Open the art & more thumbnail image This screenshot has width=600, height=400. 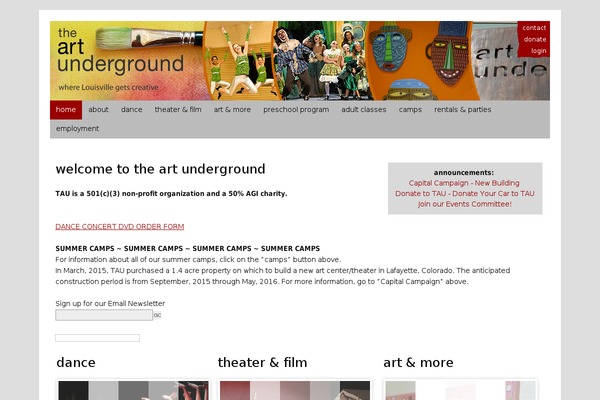pyautogui.click(x=461, y=390)
